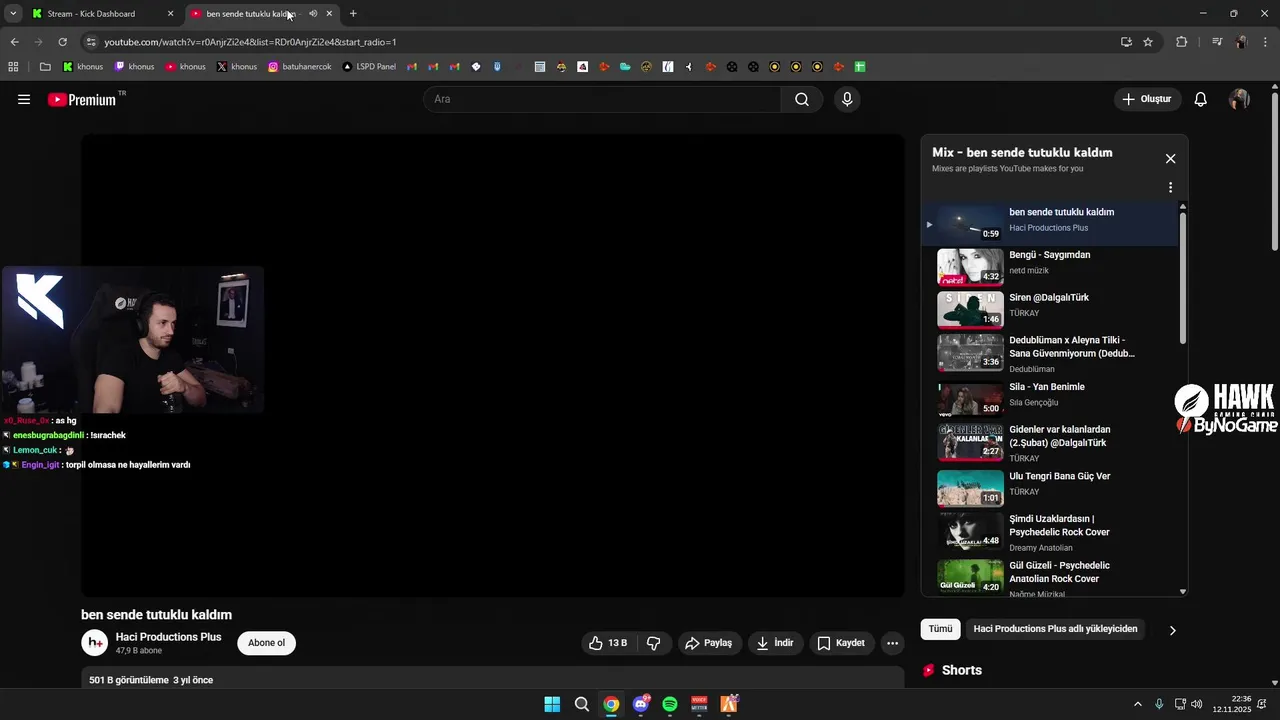This screenshot has height=720, width=1280.
Task: Subscribe with Abone ol button
Action: (x=267, y=643)
